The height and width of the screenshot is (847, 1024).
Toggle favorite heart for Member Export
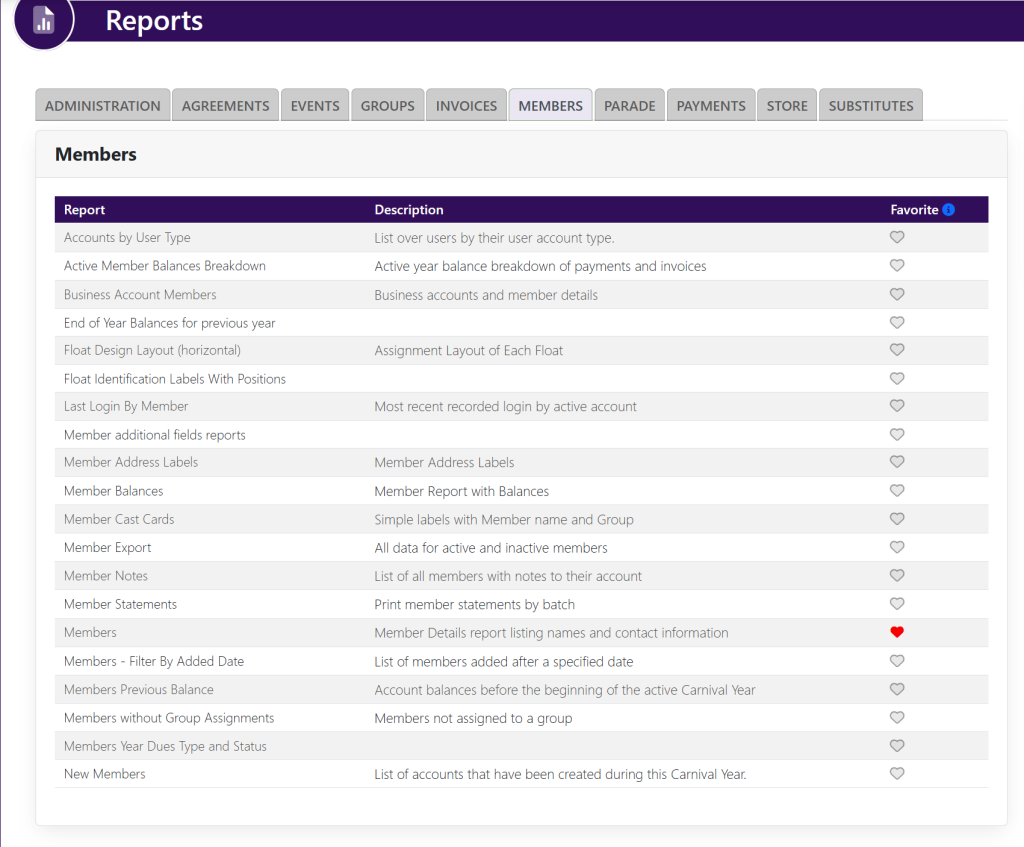click(897, 548)
